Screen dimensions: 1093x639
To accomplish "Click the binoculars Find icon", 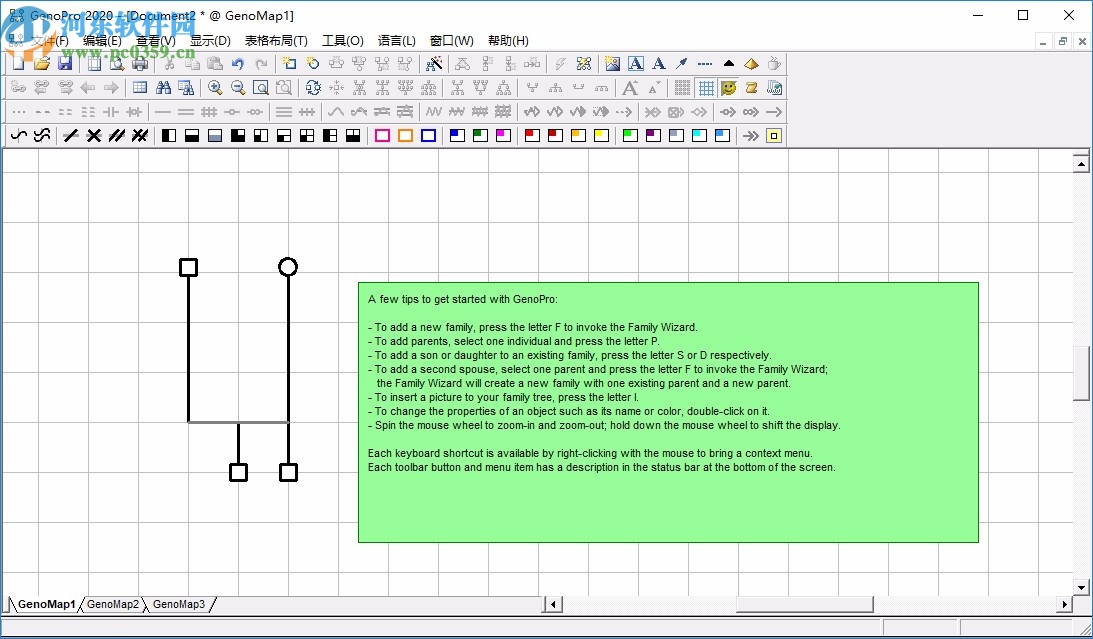I will pos(163,88).
